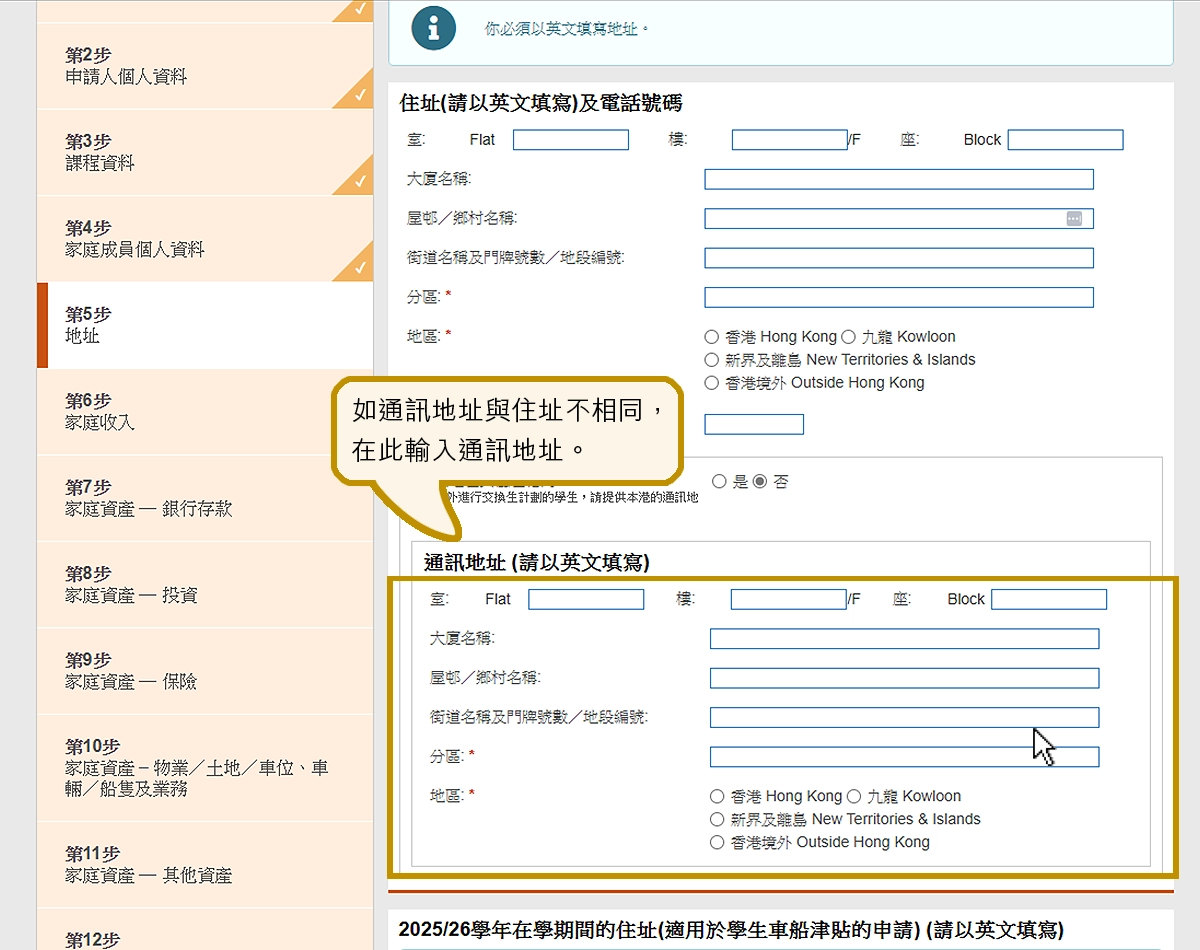Select the 是 (Yes) radio option
The width and height of the screenshot is (1200, 950).
point(719,482)
